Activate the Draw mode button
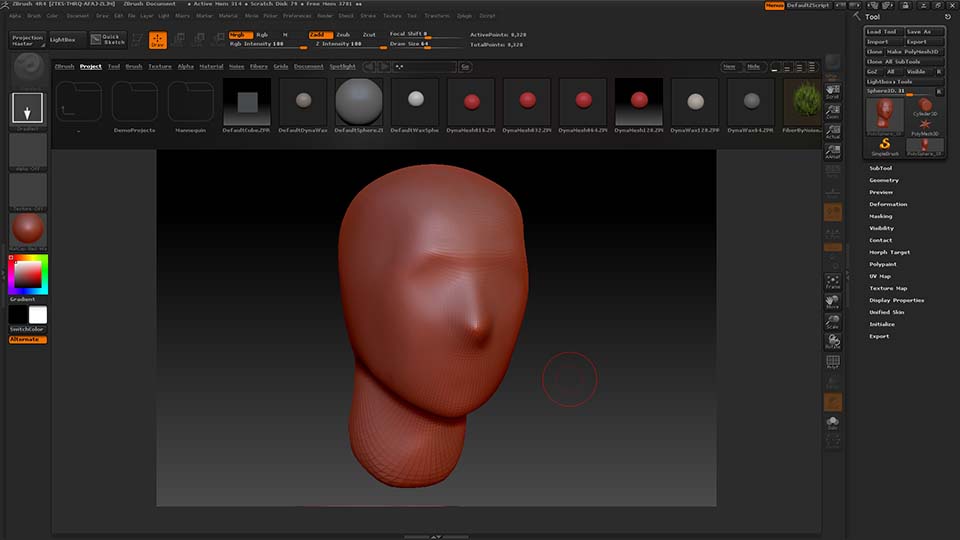The image size is (960, 540). pyautogui.click(x=157, y=40)
